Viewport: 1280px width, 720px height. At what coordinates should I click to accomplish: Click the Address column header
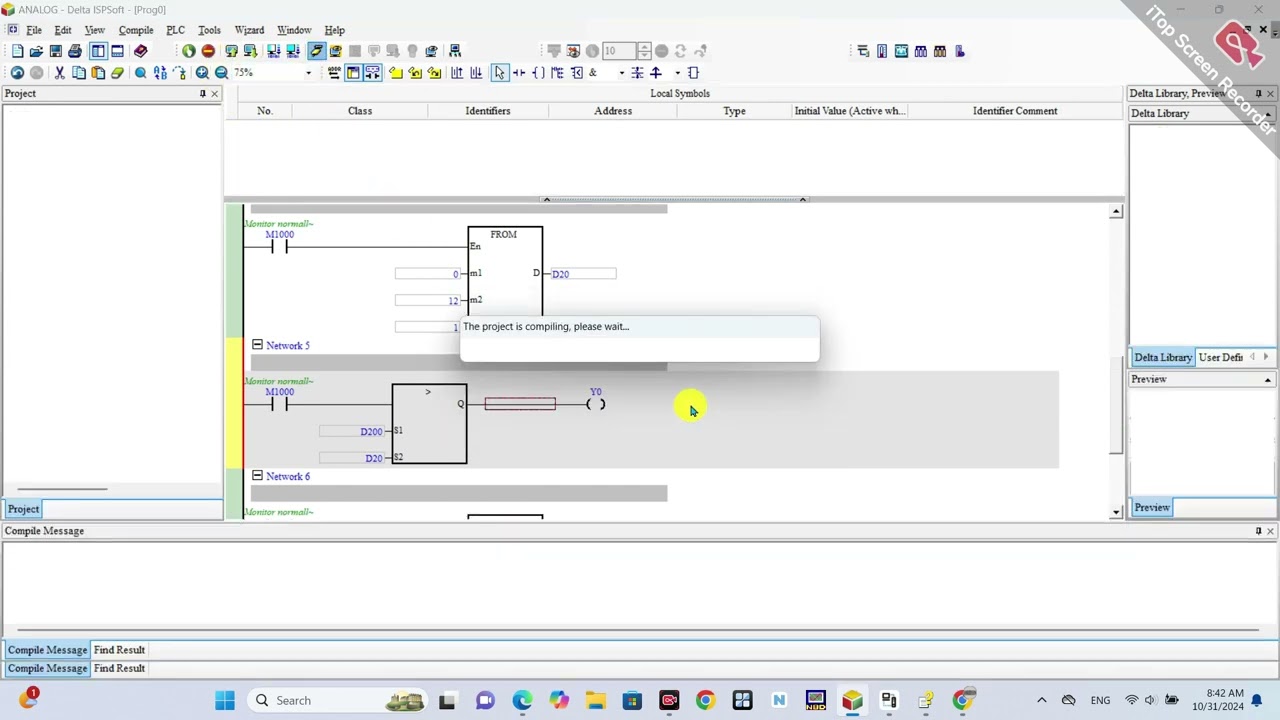coord(613,111)
